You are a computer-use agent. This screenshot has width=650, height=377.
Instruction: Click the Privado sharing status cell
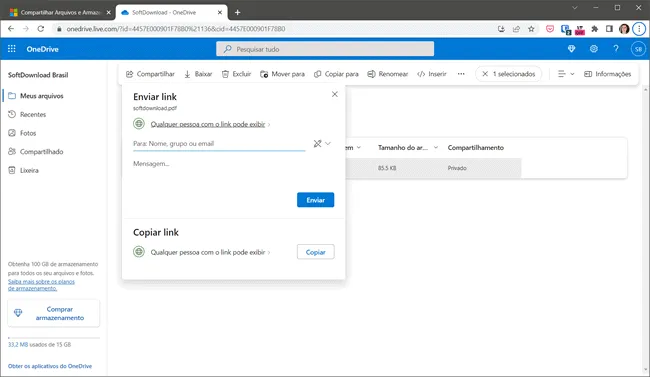coord(457,168)
